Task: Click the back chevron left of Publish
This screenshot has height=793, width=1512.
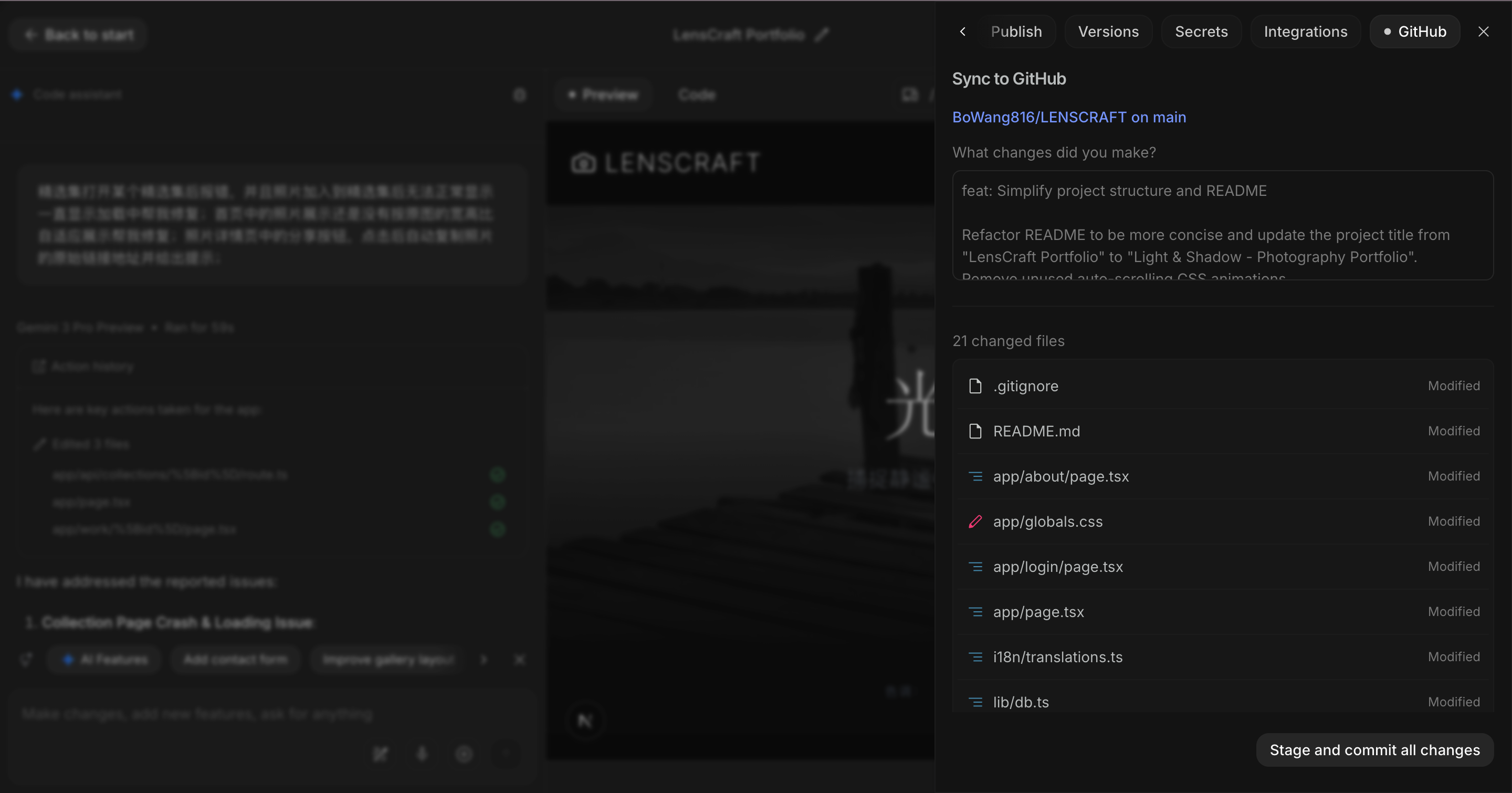Action: [x=963, y=32]
